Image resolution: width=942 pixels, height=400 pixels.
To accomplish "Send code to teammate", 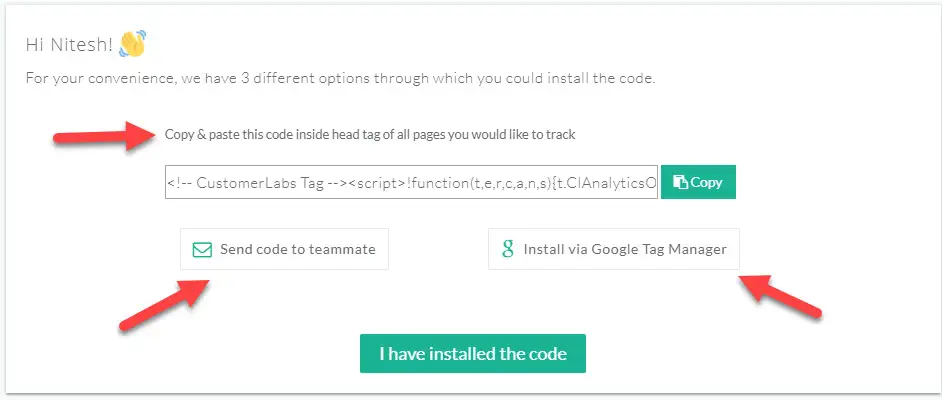I will [x=284, y=249].
